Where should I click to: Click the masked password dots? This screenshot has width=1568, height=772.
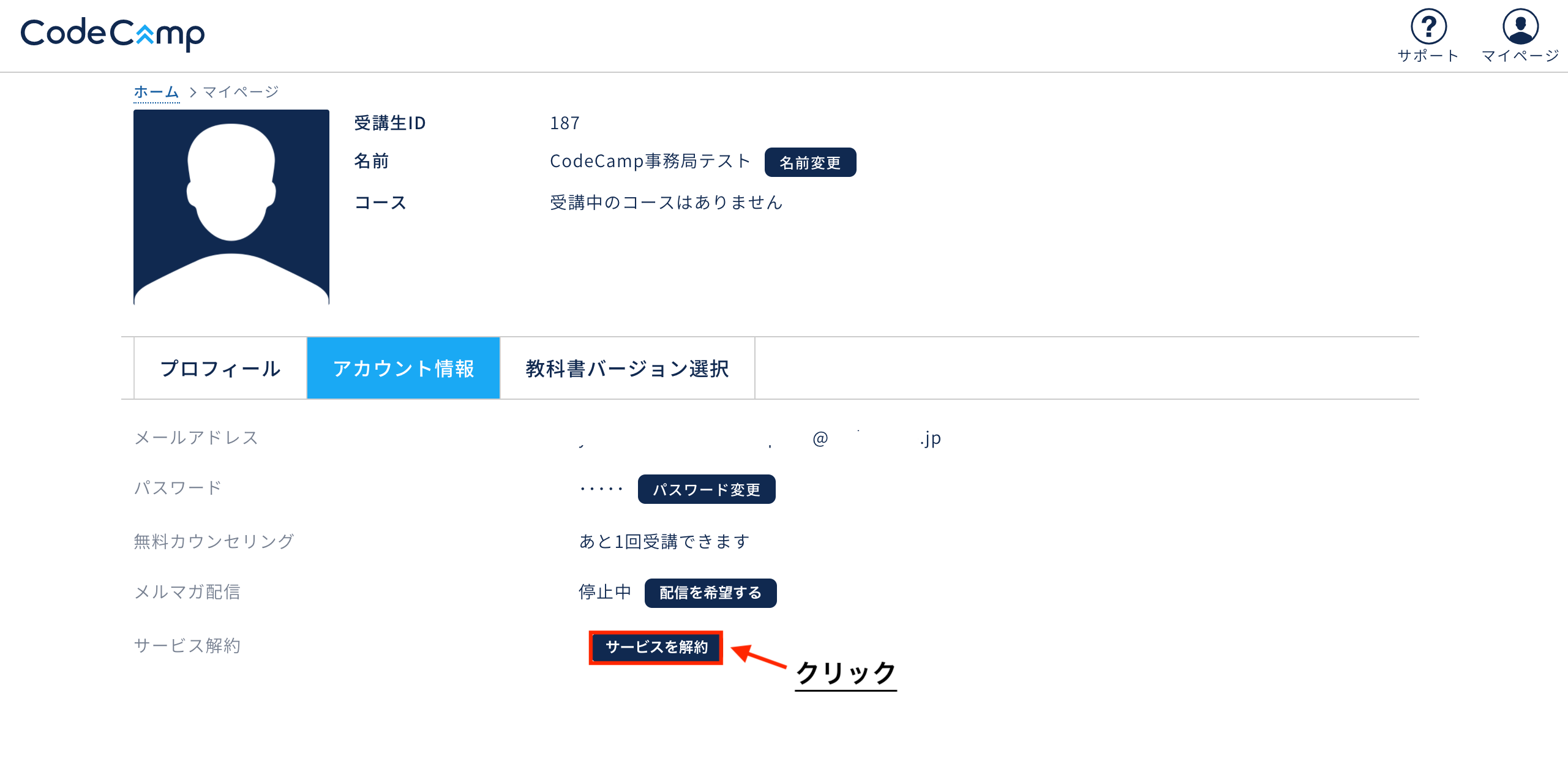[601, 489]
